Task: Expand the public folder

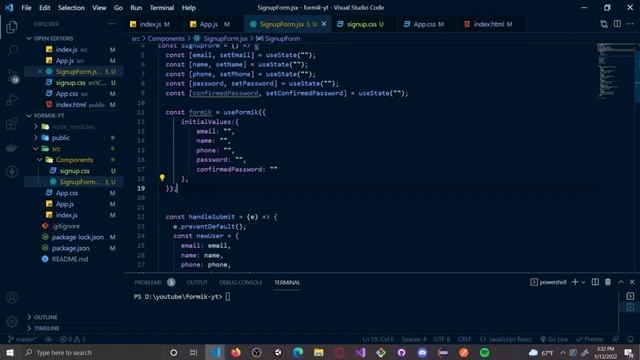Action: click(36, 138)
